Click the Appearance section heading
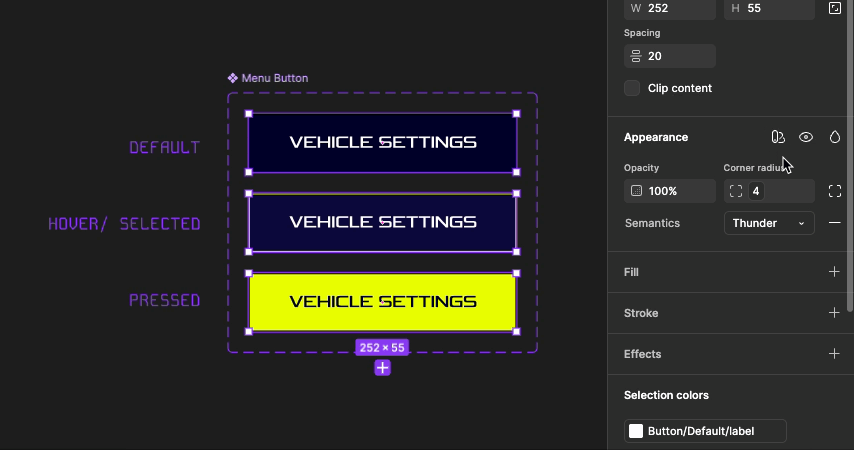Viewport: 854px width, 450px height. point(656,137)
